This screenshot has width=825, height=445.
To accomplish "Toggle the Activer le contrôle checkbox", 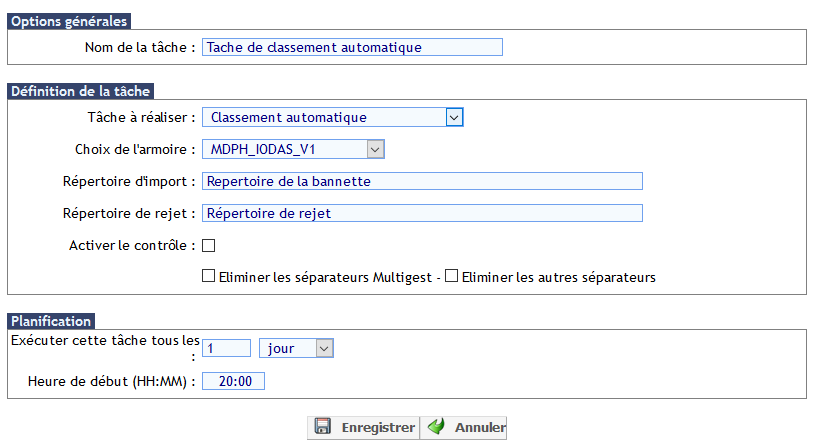I will pyautogui.click(x=209, y=245).
